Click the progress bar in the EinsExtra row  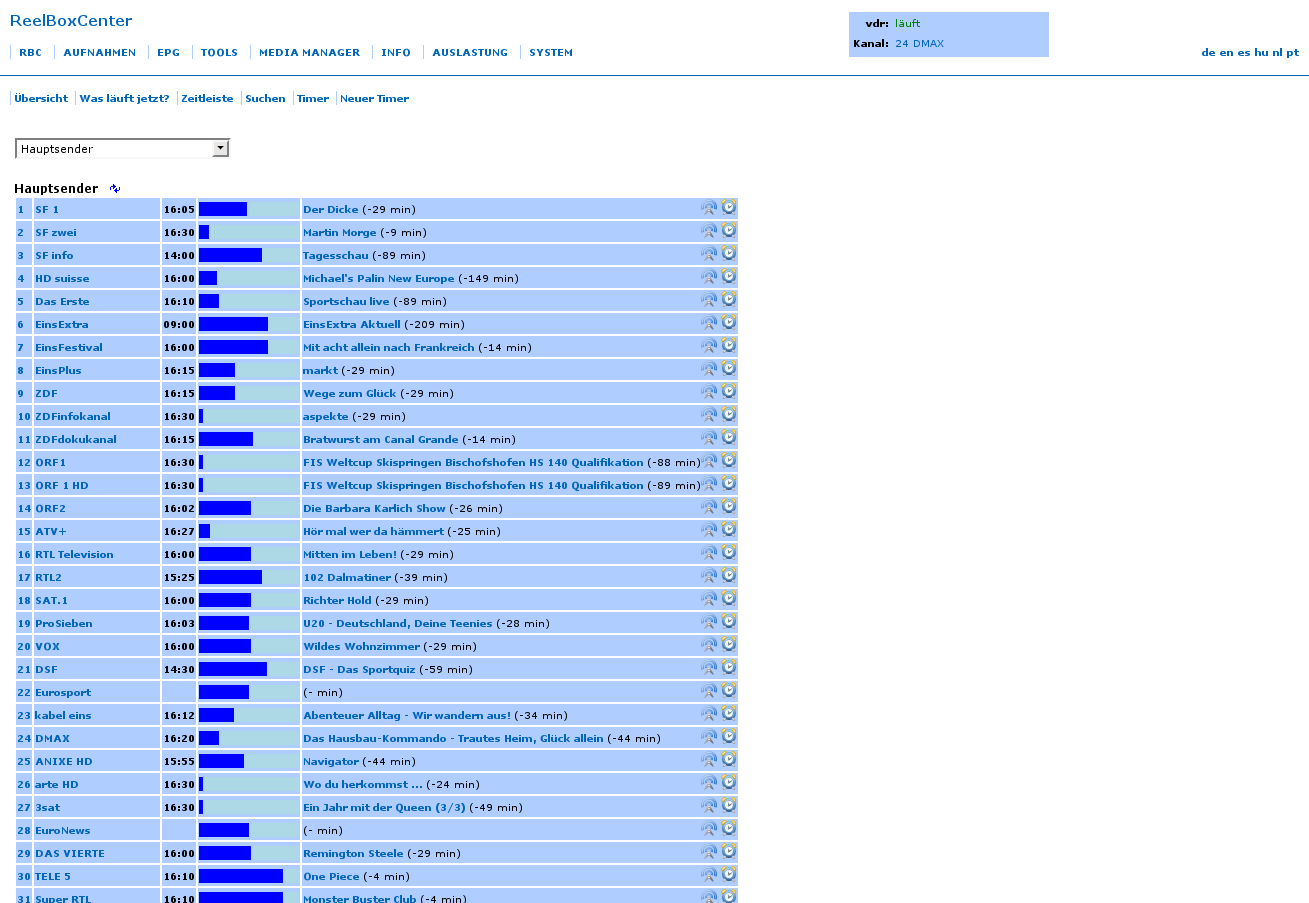tap(249, 324)
